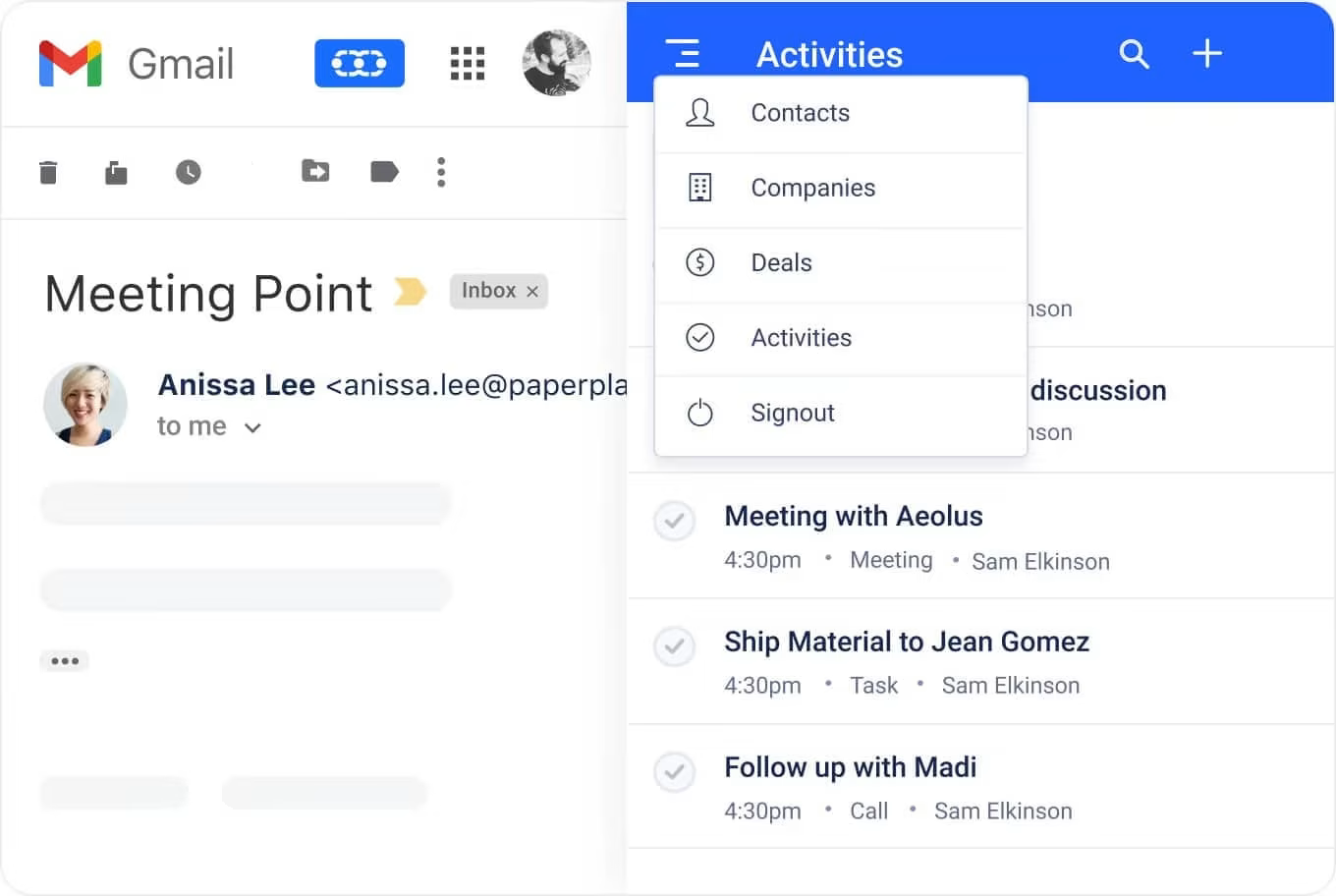Click the 4:30pm time of Ship Material row

tap(762, 686)
